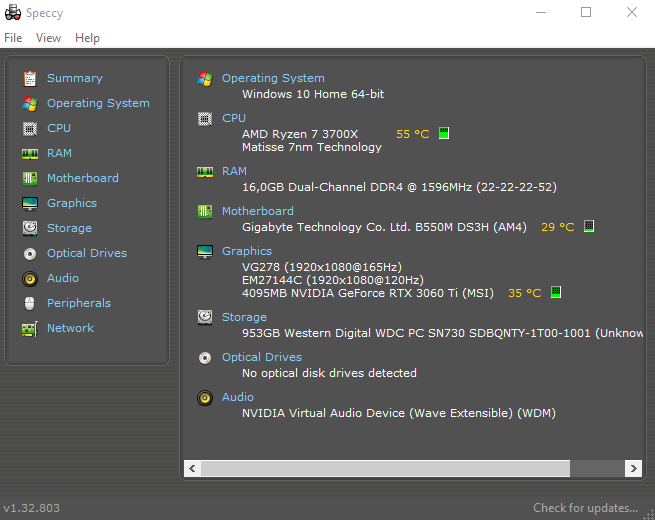Click the RAM stick icon in sidebar

click(30, 154)
